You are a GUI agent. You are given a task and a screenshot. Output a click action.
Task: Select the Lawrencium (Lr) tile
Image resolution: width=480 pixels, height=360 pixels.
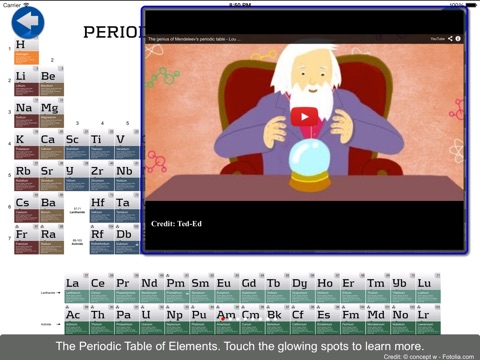[428, 319]
